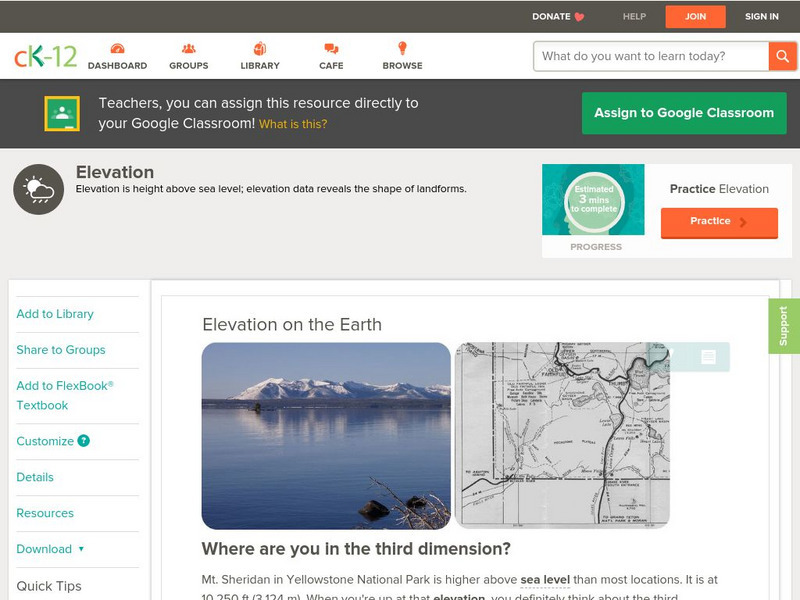
Task: Click the Customize help question mark icon
Action: (x=83, y=441)
